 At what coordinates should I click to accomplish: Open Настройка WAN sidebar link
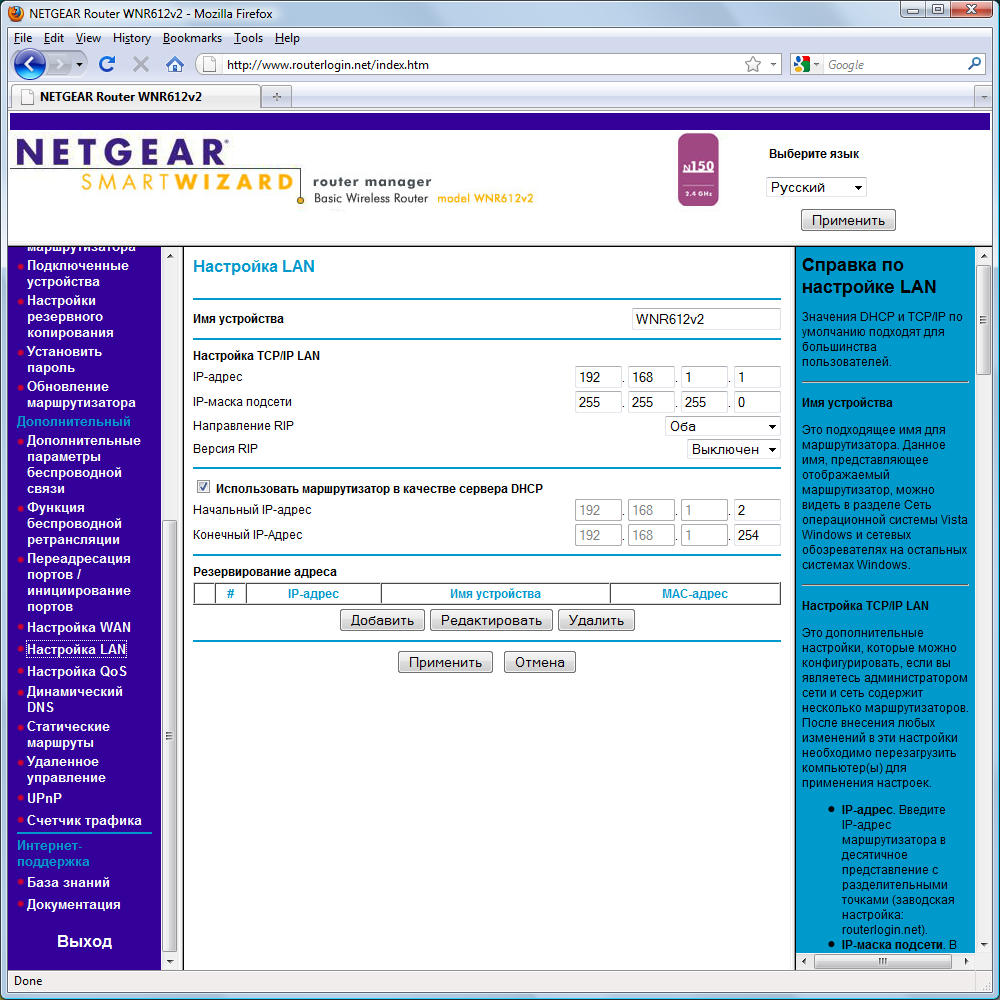point(78,627)
